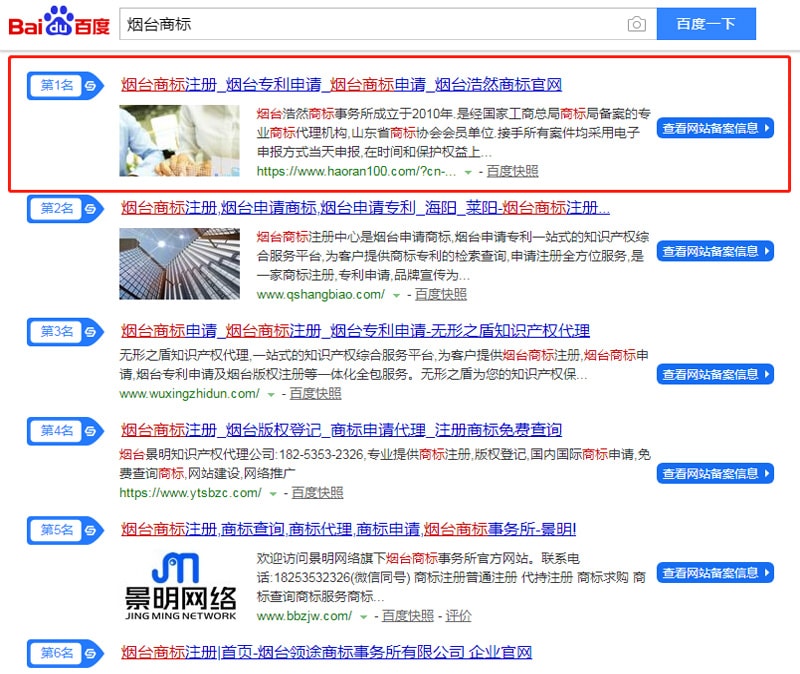Click URL https://www.haoran100.com
Screen dimensions: 800x674
click(356, 171)
